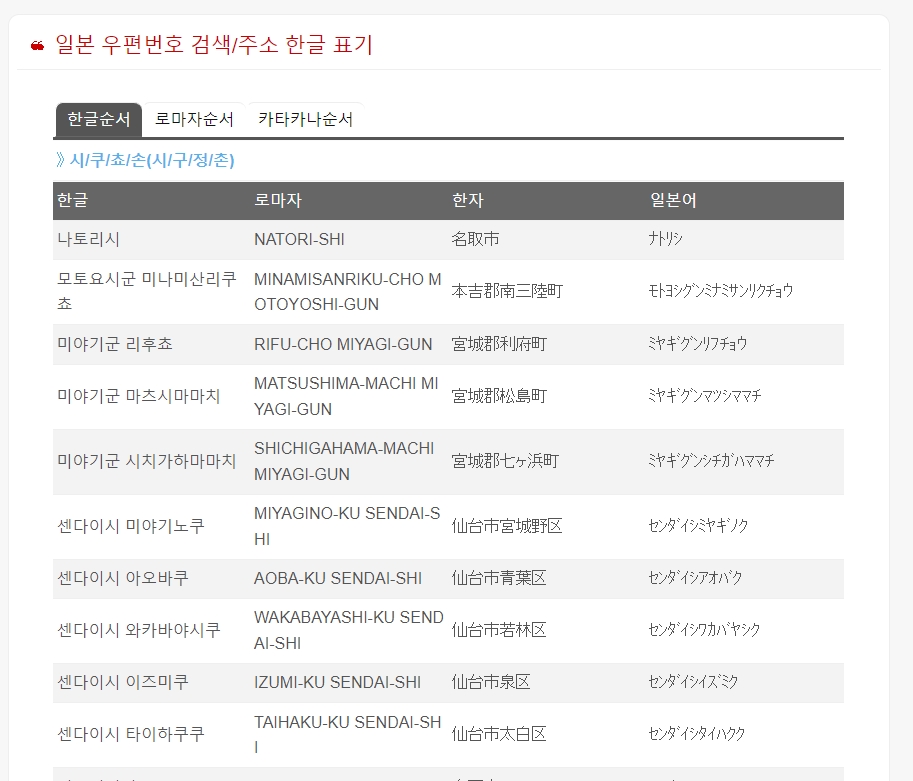Switch to the 로마자순서 tab

pos(194,118)
